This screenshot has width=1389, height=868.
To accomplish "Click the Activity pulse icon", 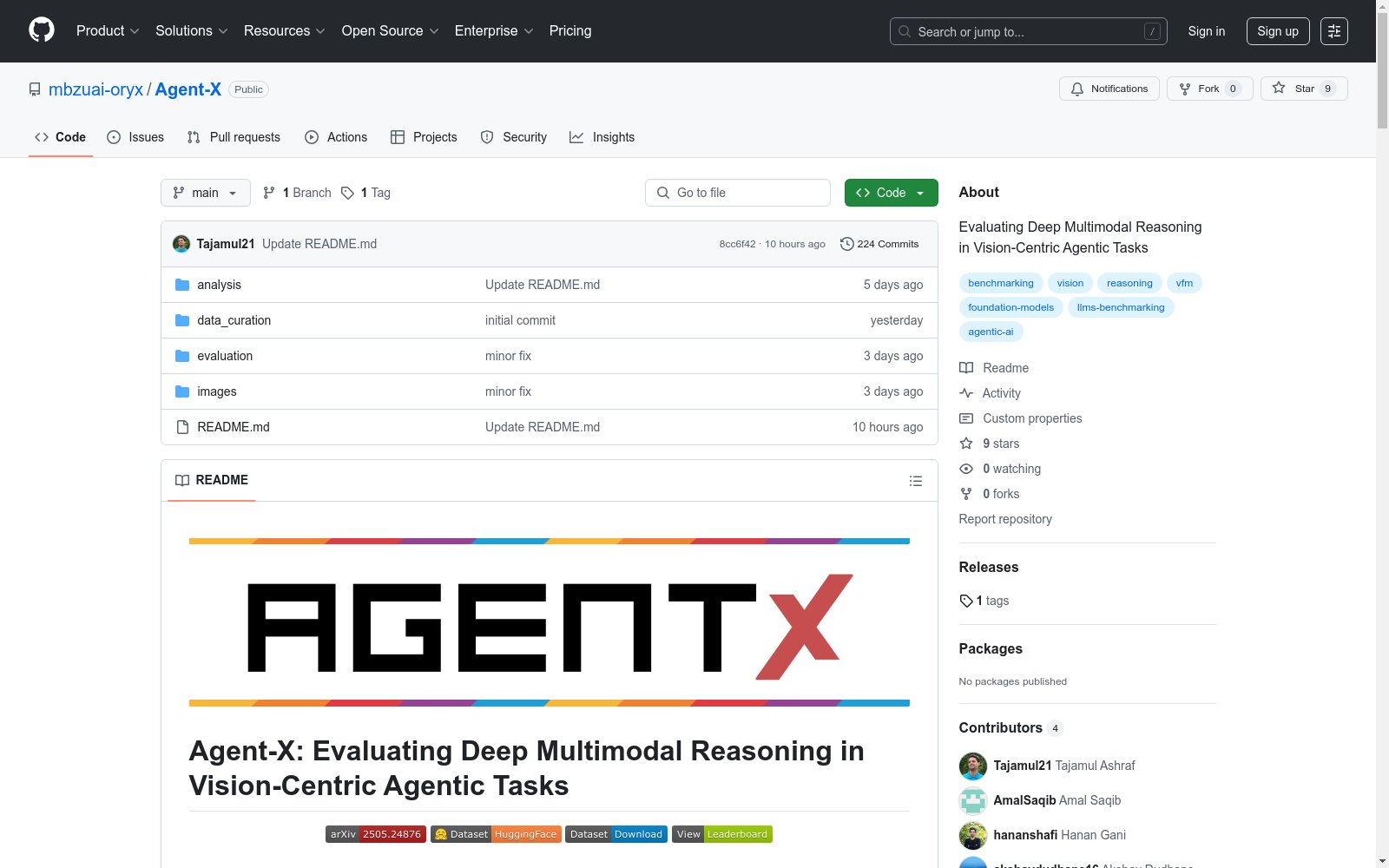I will tap(966, 393).
